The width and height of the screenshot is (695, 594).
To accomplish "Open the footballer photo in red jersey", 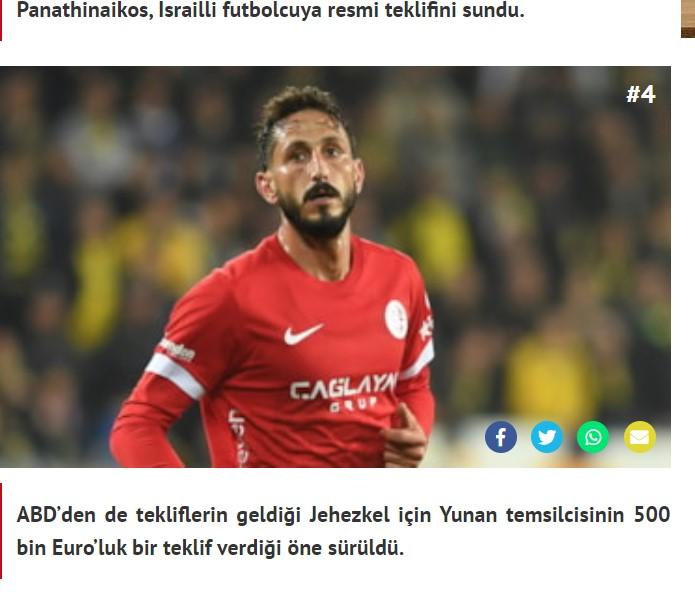I will 335,267.
